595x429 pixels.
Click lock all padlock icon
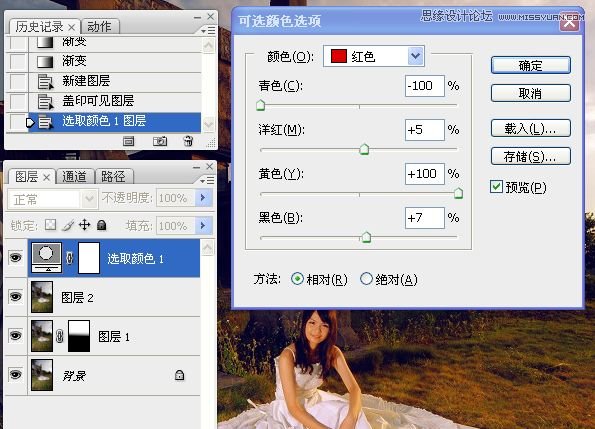point(101,225)
